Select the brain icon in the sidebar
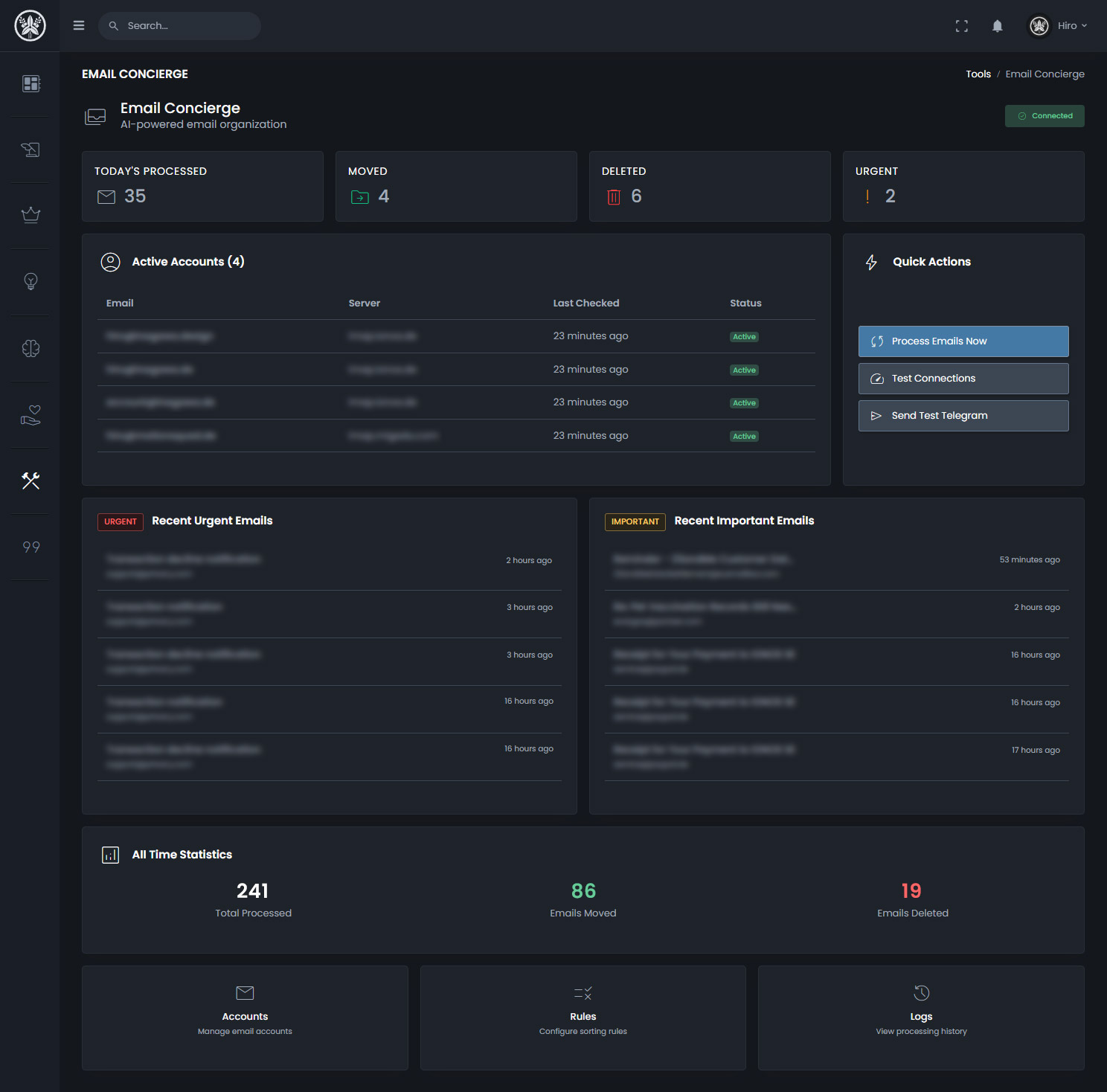The width and height of the screenshot is (1107, 1092). click(30, 347)
